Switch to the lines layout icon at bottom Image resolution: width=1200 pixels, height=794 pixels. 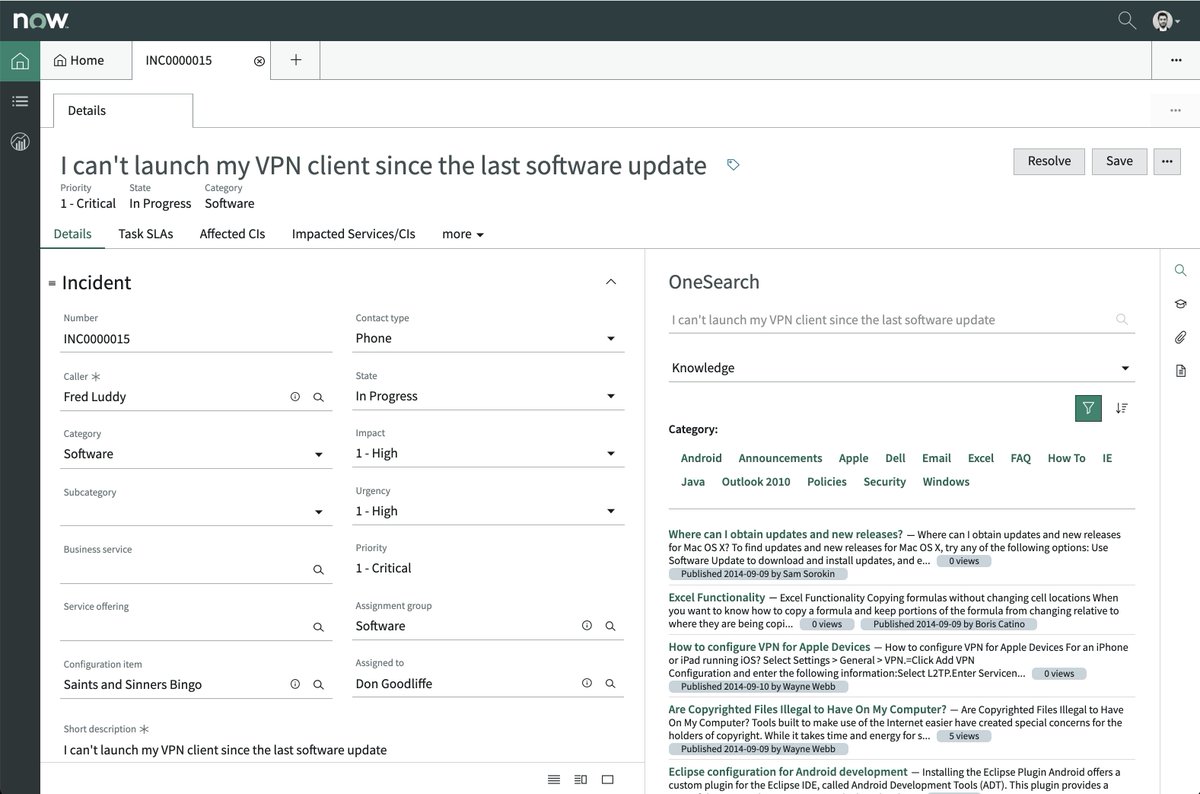pos(554,779)
